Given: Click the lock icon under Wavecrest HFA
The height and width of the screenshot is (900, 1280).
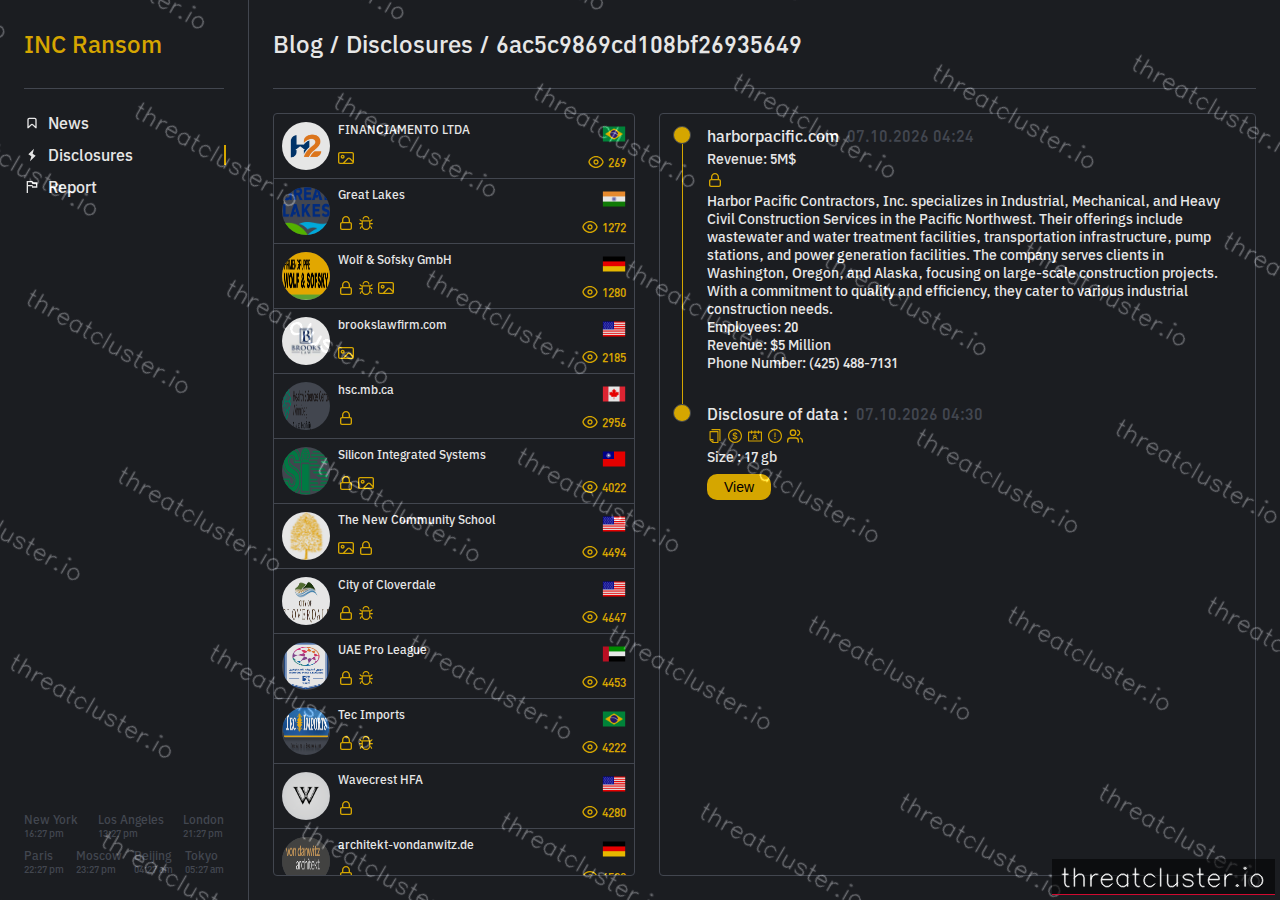Looking at the screenshot, I should point(346,808).
